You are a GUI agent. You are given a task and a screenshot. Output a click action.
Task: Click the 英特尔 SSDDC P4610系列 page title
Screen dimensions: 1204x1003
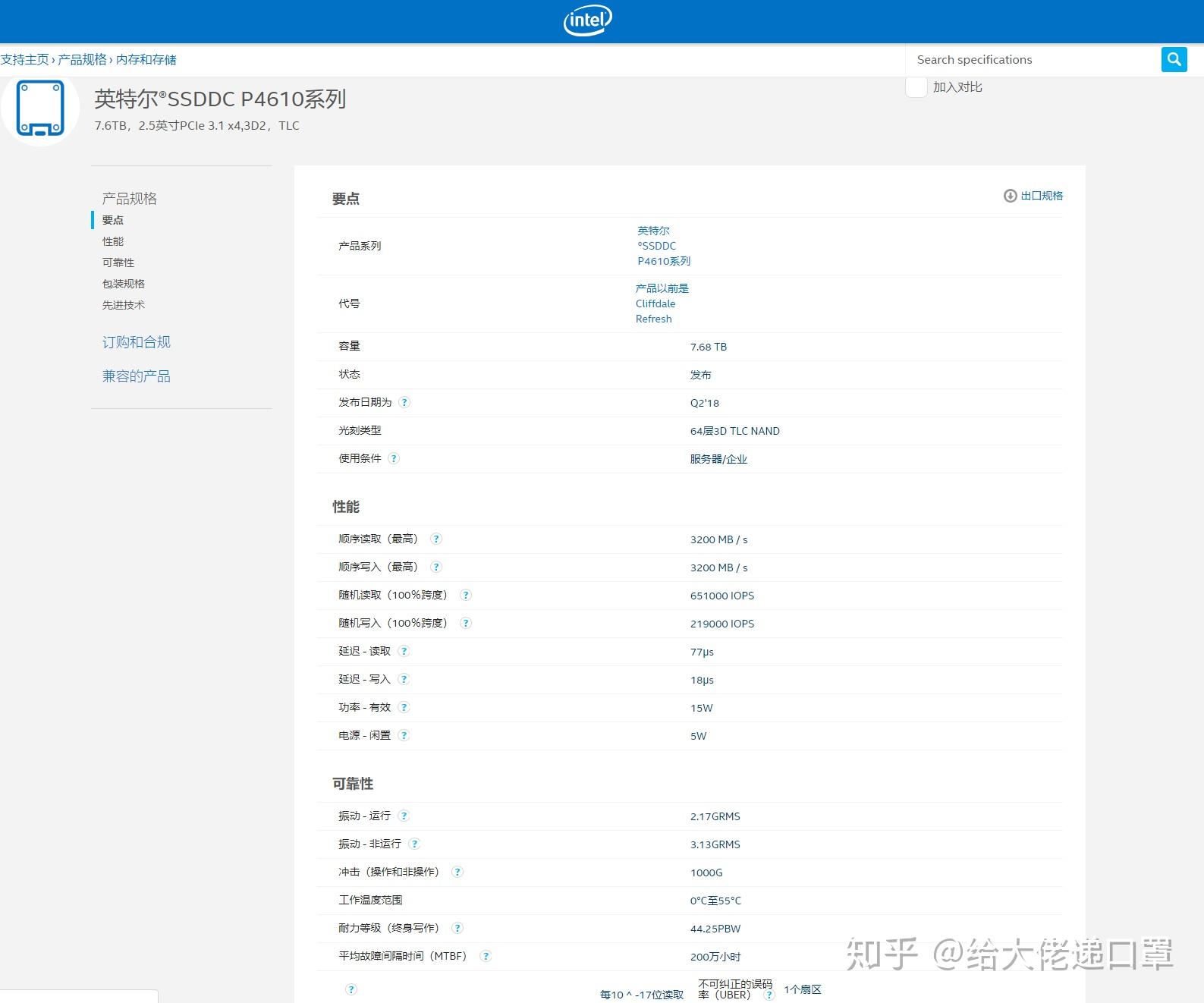220,99
